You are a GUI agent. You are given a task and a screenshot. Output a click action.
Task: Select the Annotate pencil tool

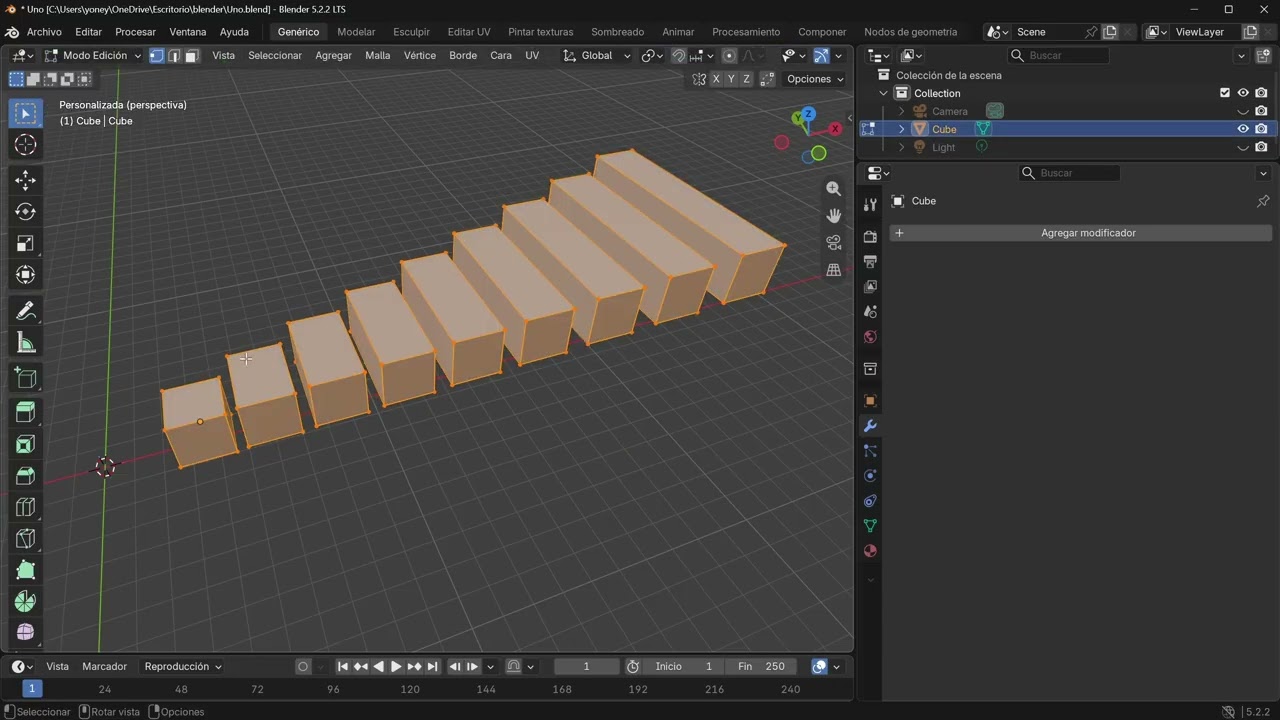[x=26, y=312]
